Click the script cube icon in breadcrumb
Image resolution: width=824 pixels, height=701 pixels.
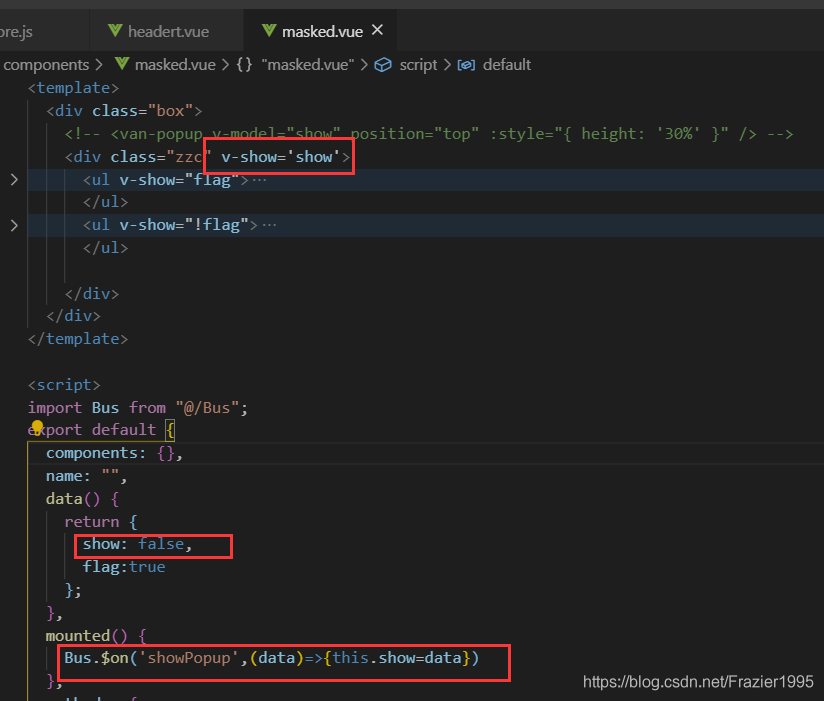coord(383,65)
